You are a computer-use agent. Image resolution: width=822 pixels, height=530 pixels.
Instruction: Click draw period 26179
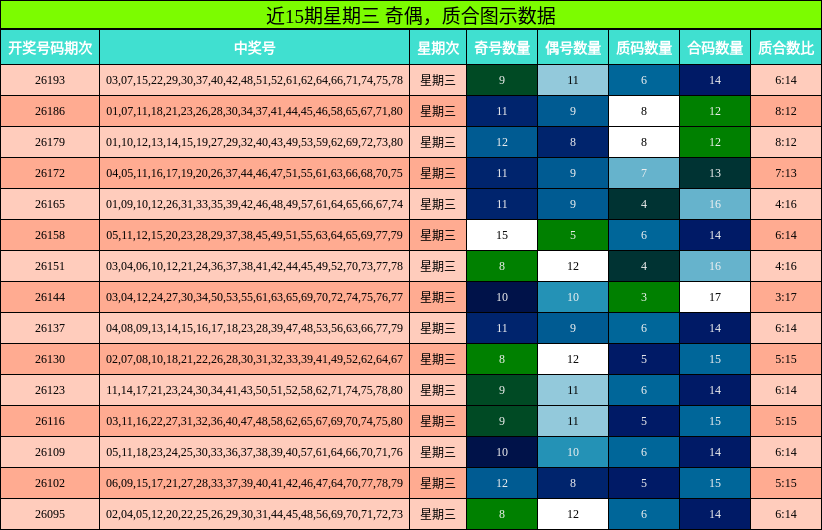50,142
